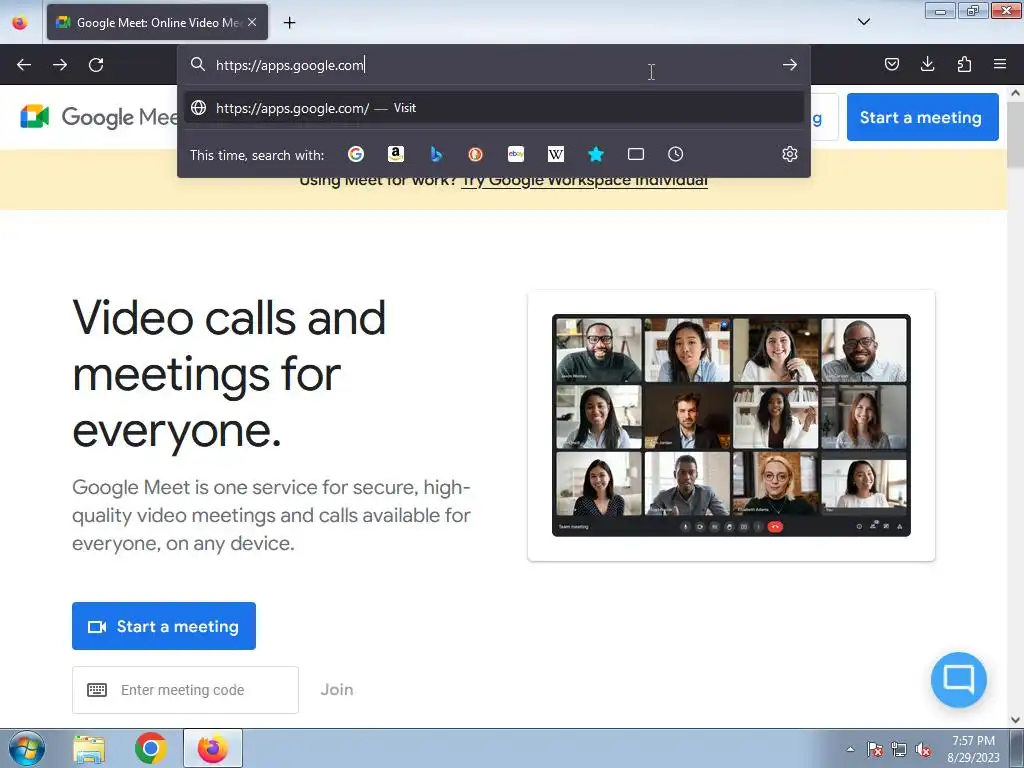Click the network tray icon

click(x=899, y=750)
